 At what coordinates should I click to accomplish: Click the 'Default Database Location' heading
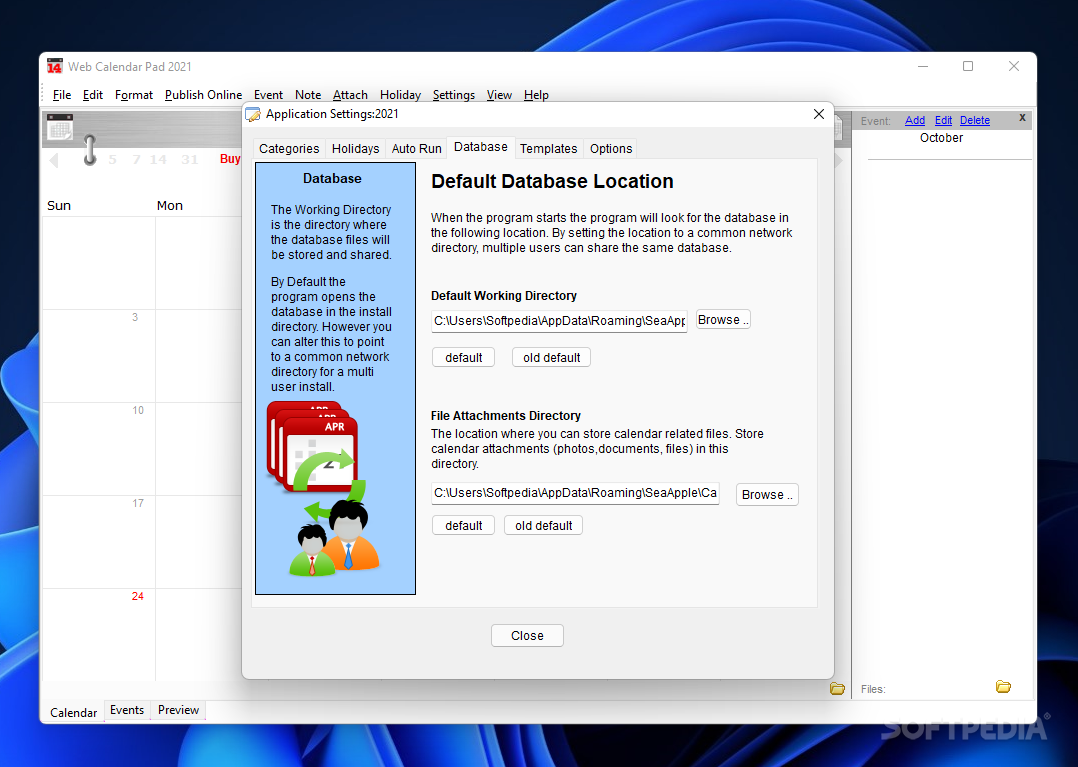point(552,181)
